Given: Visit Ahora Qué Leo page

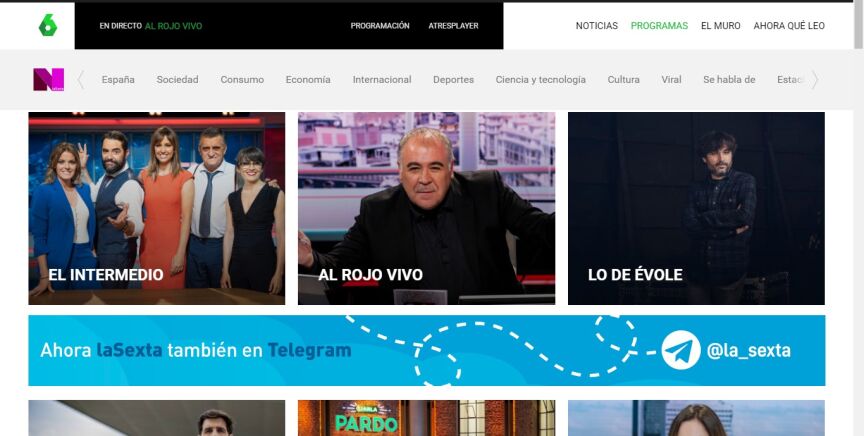Looking at the screenshot, I should click(x=788, y=26).
